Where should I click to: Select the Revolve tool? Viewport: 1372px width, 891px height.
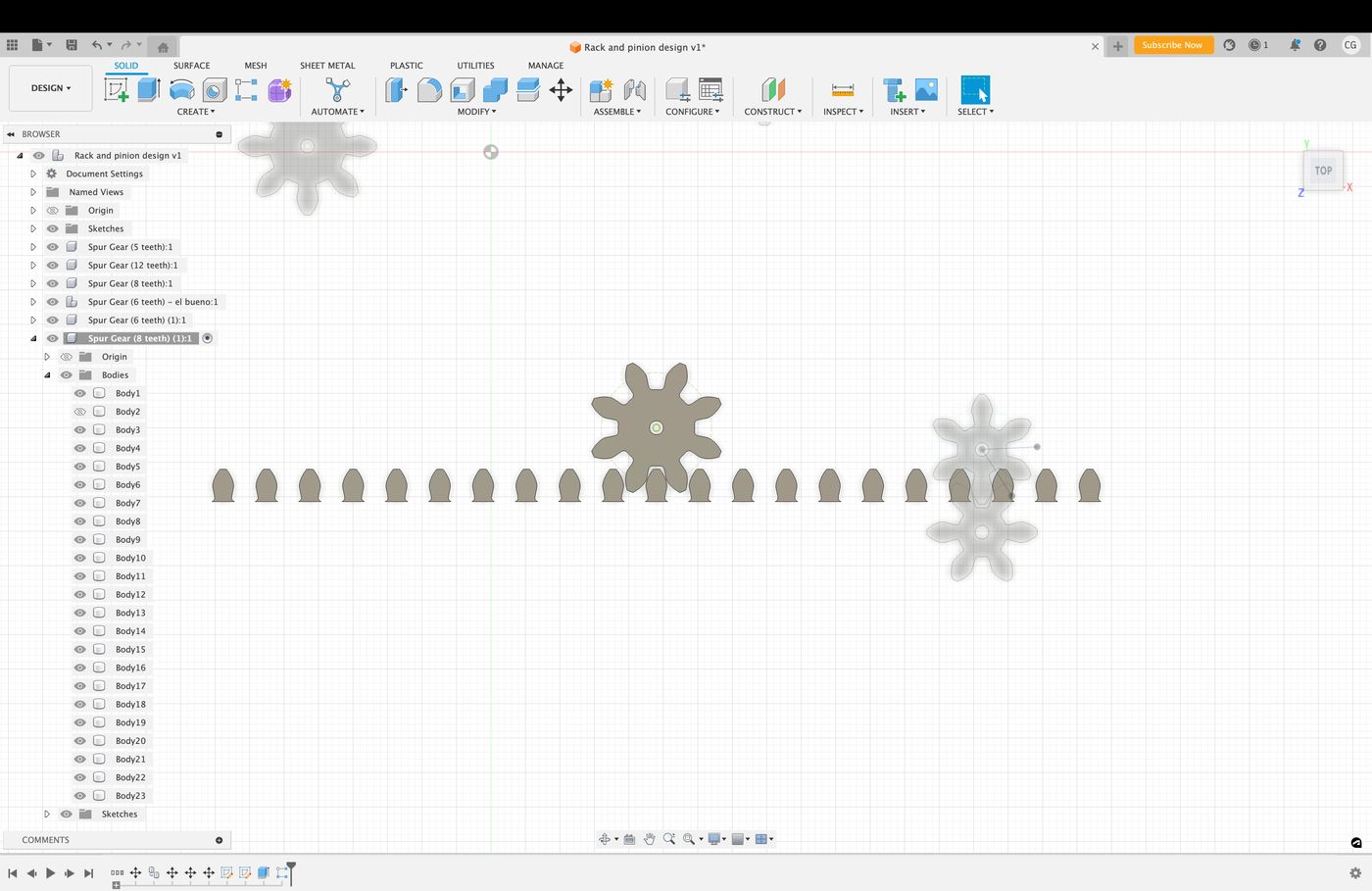181,90
